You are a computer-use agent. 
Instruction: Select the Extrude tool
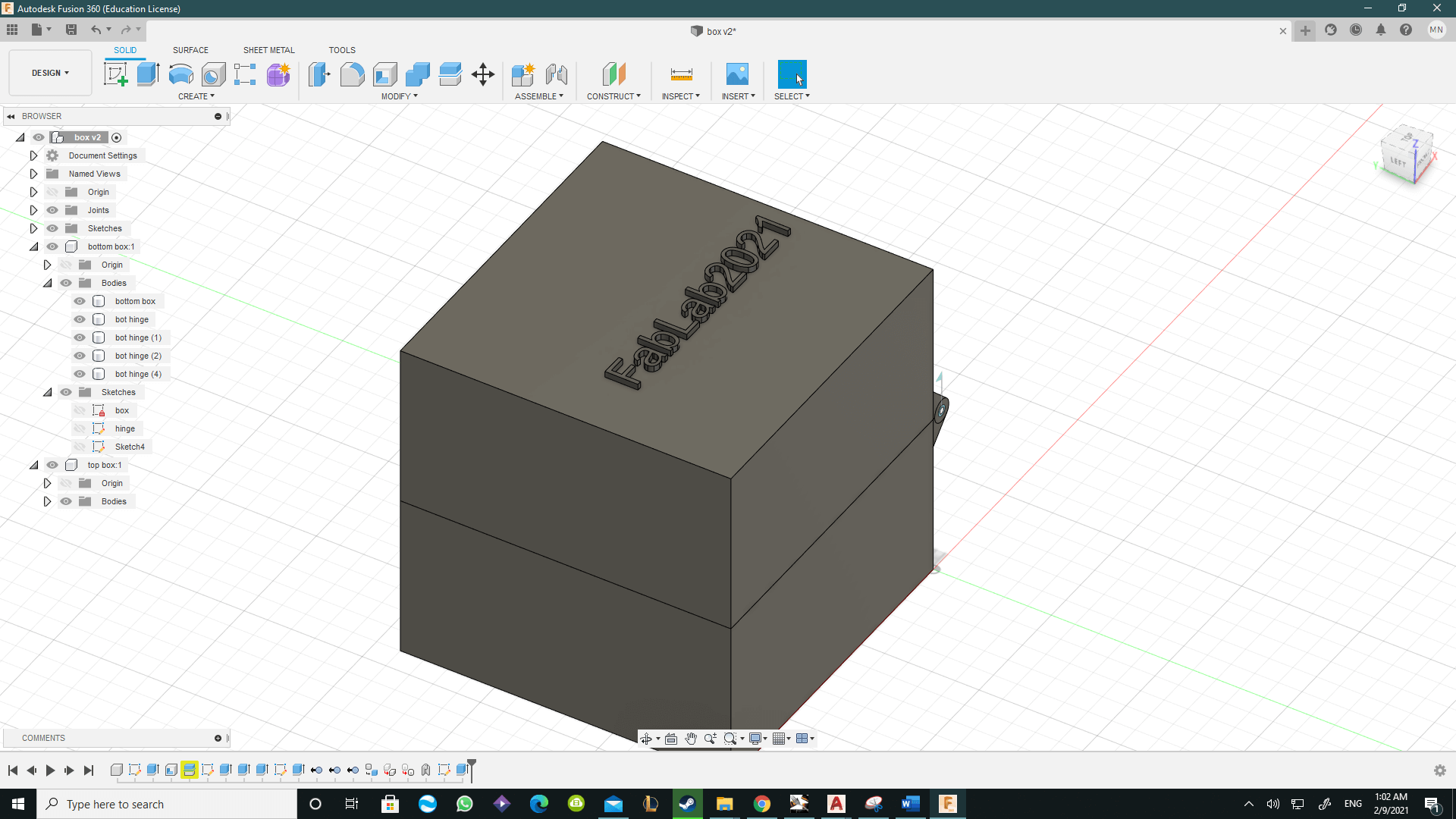148,74
